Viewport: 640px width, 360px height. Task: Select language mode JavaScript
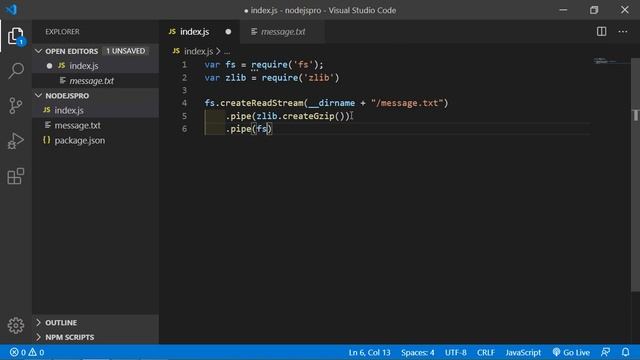click(523, 352)
